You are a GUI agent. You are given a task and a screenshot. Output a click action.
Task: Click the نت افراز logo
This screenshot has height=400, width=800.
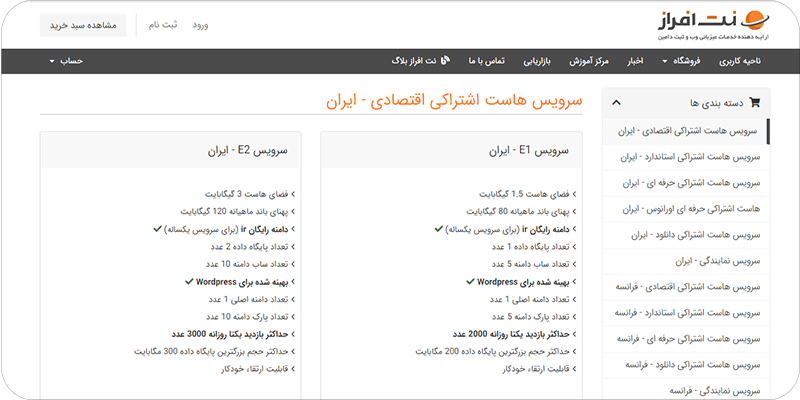pyautogui.click(x=713, y=24)
